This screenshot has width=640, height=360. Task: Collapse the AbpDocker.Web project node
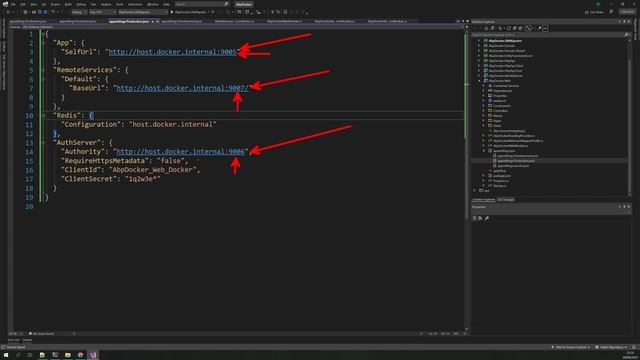pyautogui.click(x=480, y=81)
